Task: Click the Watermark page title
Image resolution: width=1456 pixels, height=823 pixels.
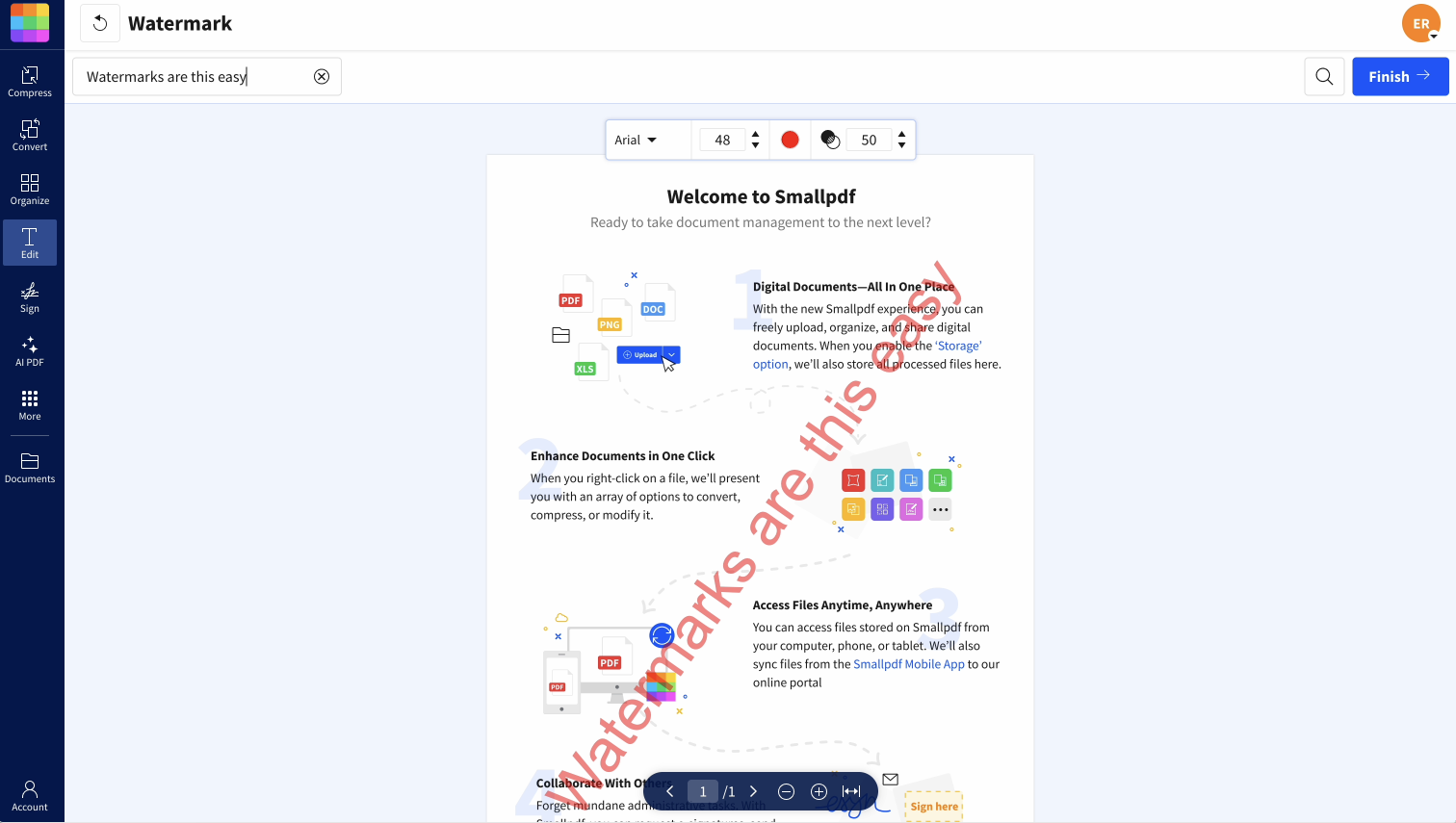Action: pos(180,23)
